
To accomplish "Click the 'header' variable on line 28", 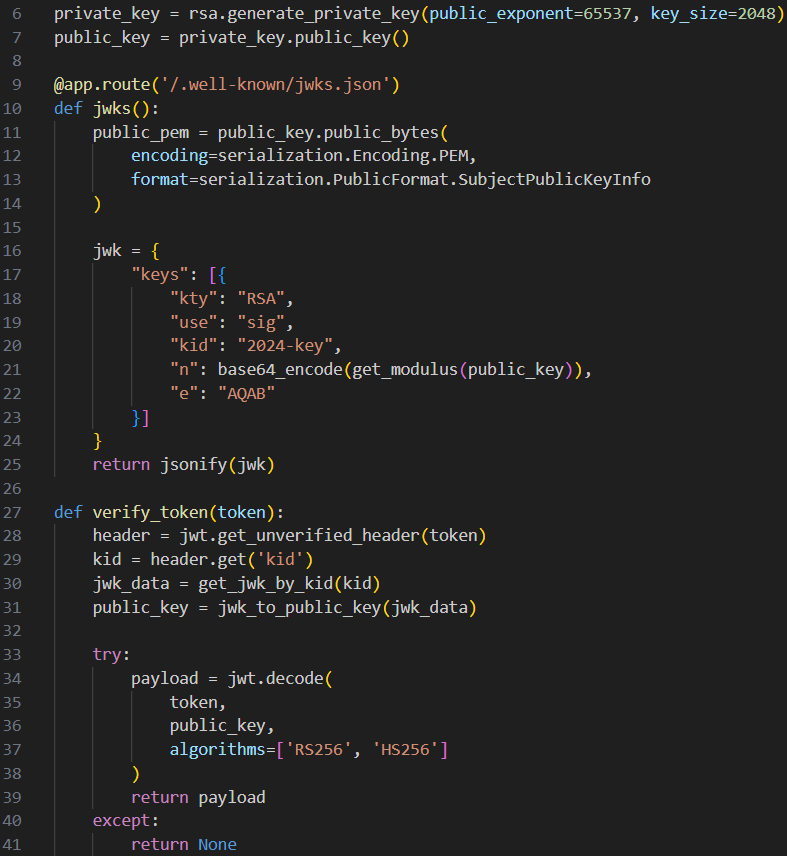I will [x=121, y=536].
